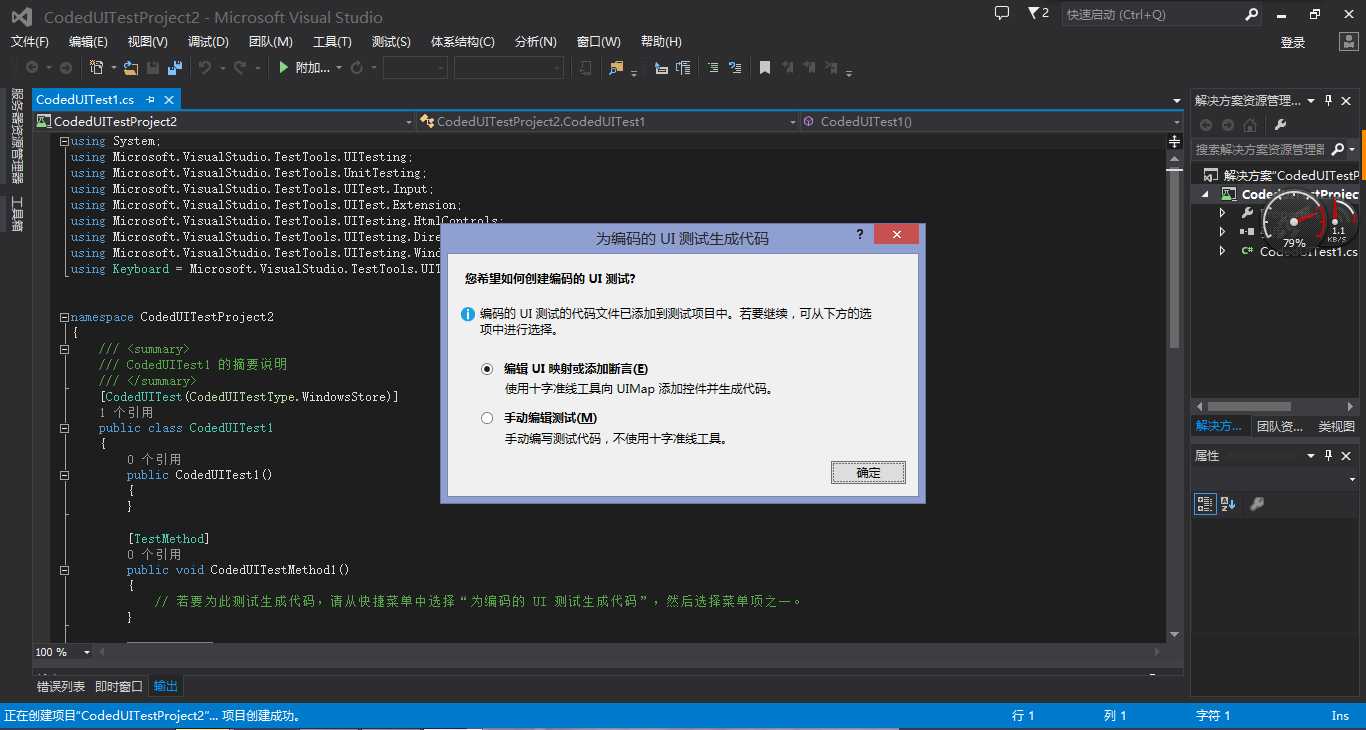Screen dimensions: 1366x730
Task: Switch to the 错误列表 tab
Action: [61, 686]
